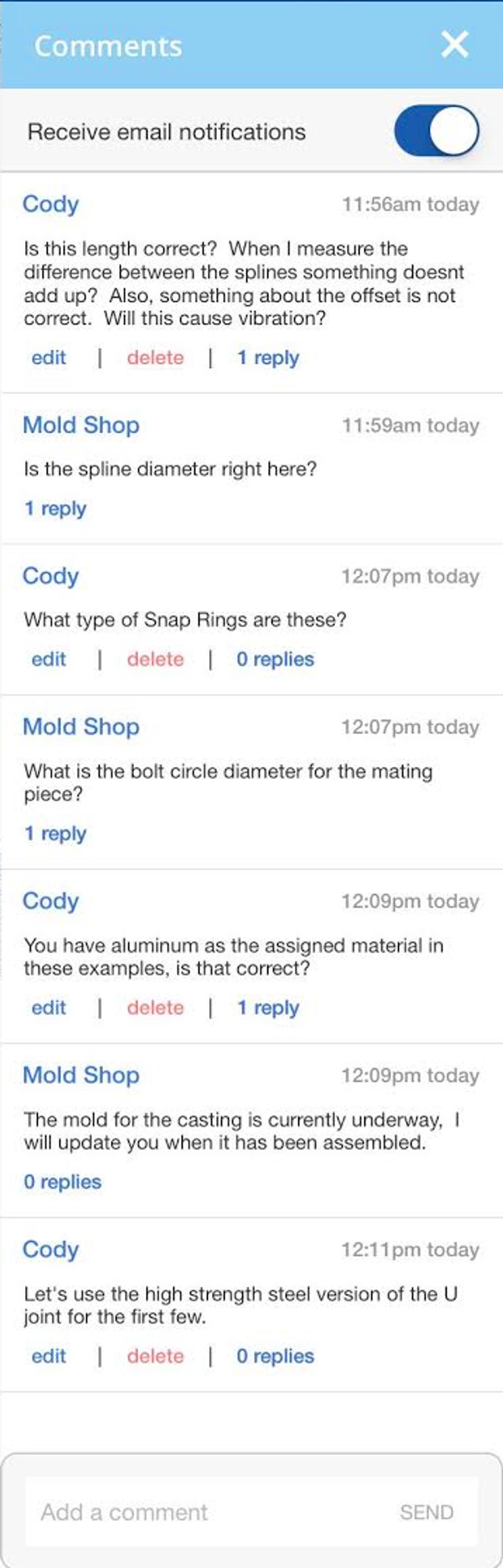Close the Comments panel with X
The width and height of the screenshot is (503, 1568).
pos(454,44)
